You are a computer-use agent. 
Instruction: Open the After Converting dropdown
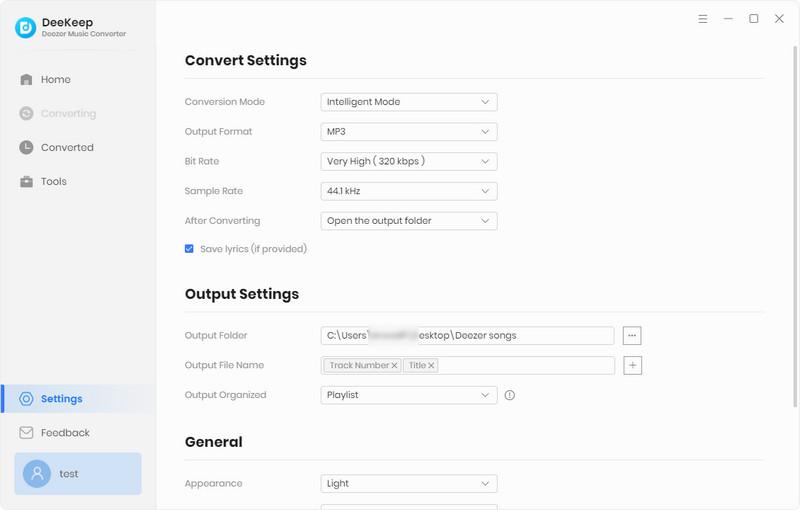(x=409, y=221)
